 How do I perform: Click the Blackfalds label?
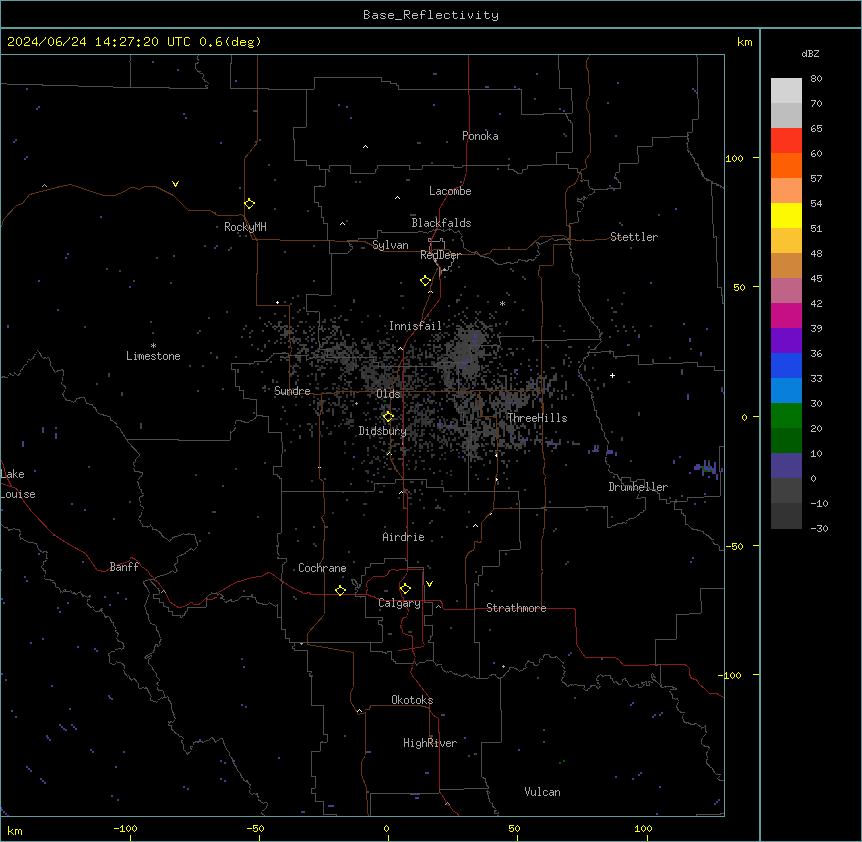441,223
